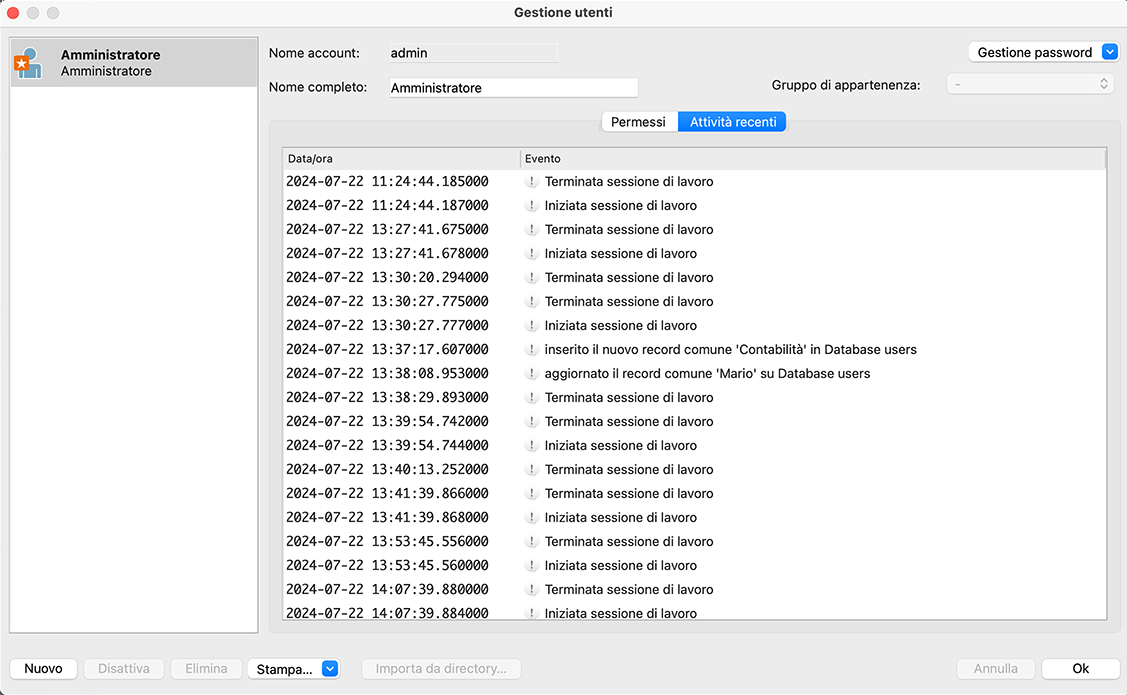This screenshot has width=1127, height=695.
Task: Select Amministratore in the user list
Action: (x=134, y=63)
